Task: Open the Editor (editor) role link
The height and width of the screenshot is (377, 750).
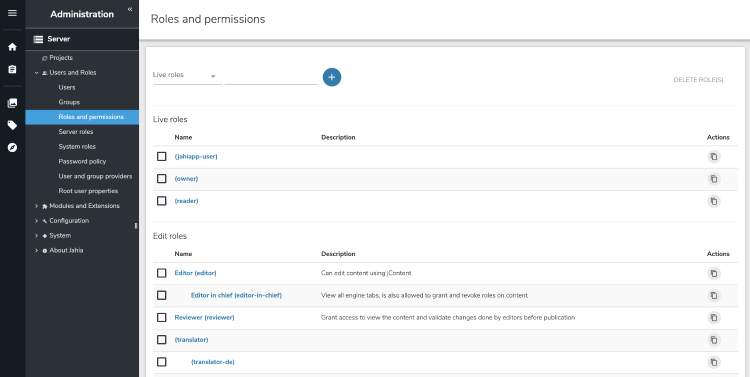Action: click(x=195, y=273)
